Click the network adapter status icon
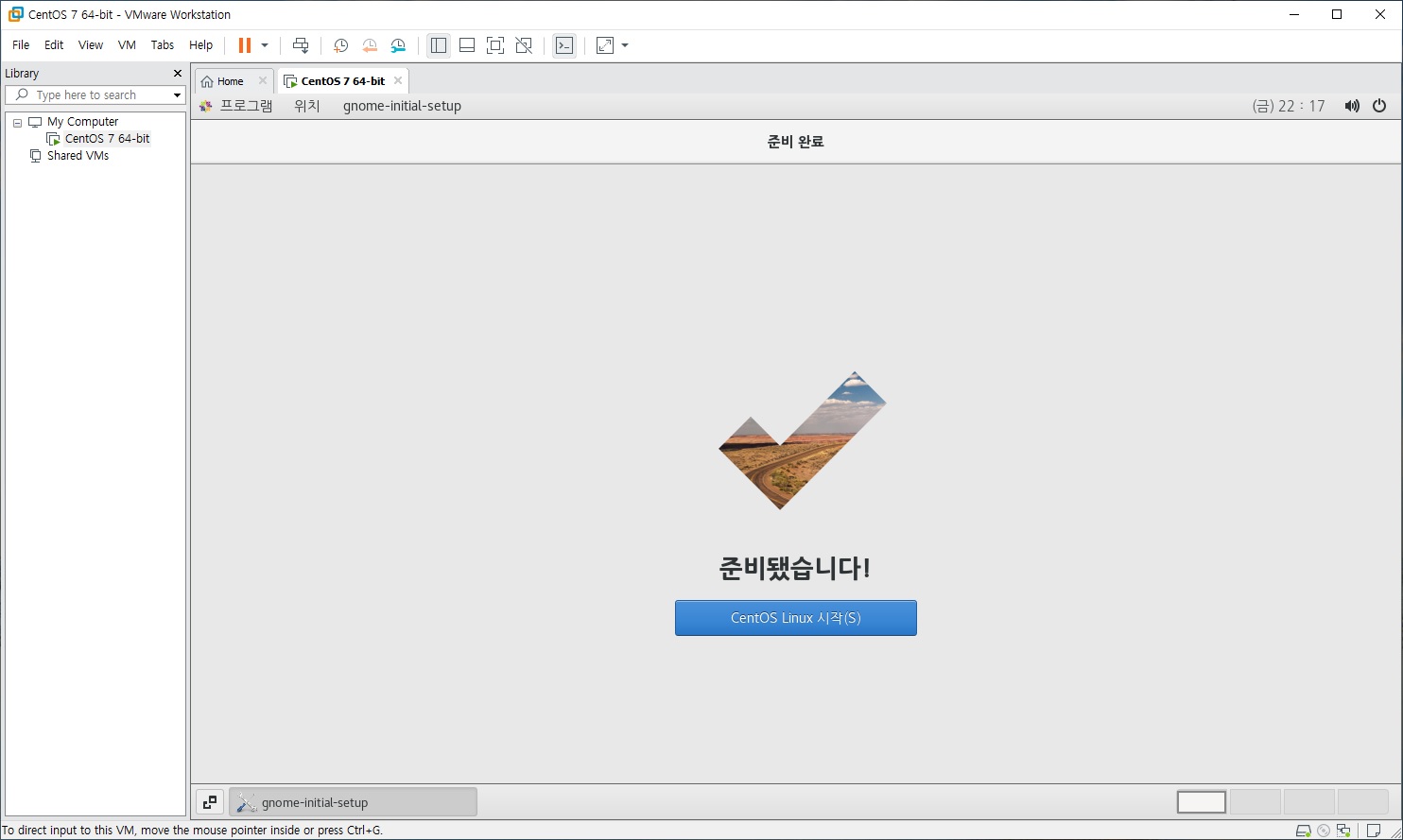Screen dimensions: 1403x840 [x=1342, y=831]
